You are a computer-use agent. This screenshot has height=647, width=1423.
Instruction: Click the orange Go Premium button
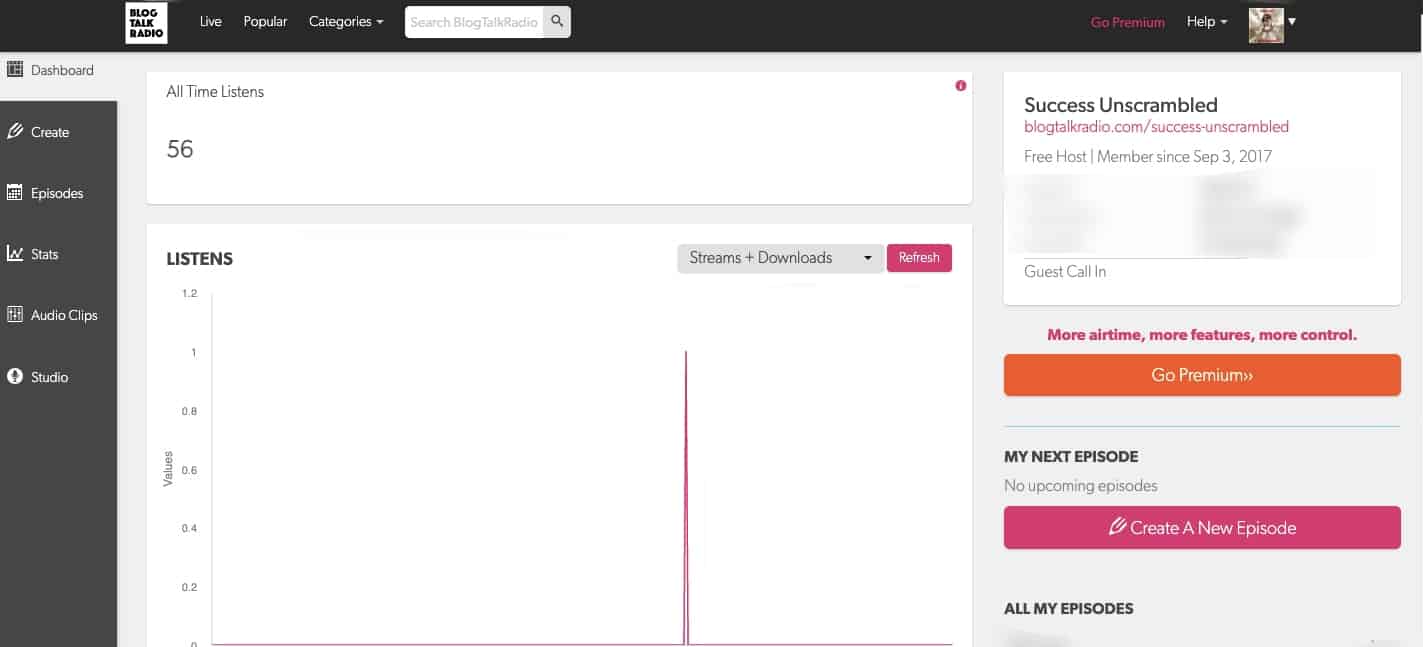point(1202,375)
